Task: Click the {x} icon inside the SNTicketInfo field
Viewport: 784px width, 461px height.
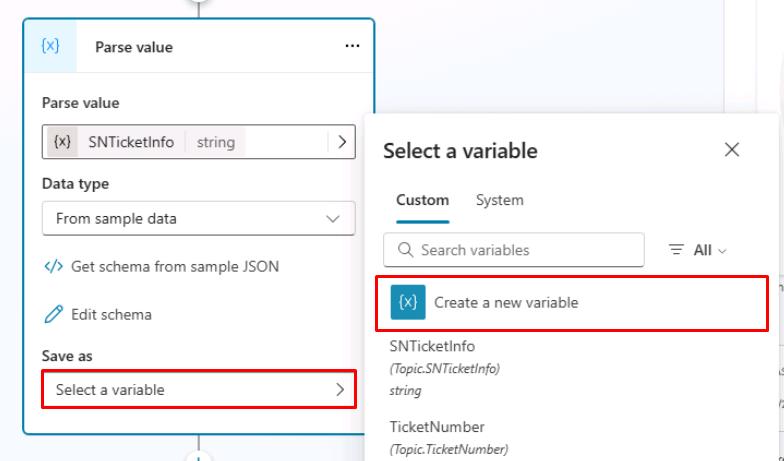Action: (x=62, y=142)
